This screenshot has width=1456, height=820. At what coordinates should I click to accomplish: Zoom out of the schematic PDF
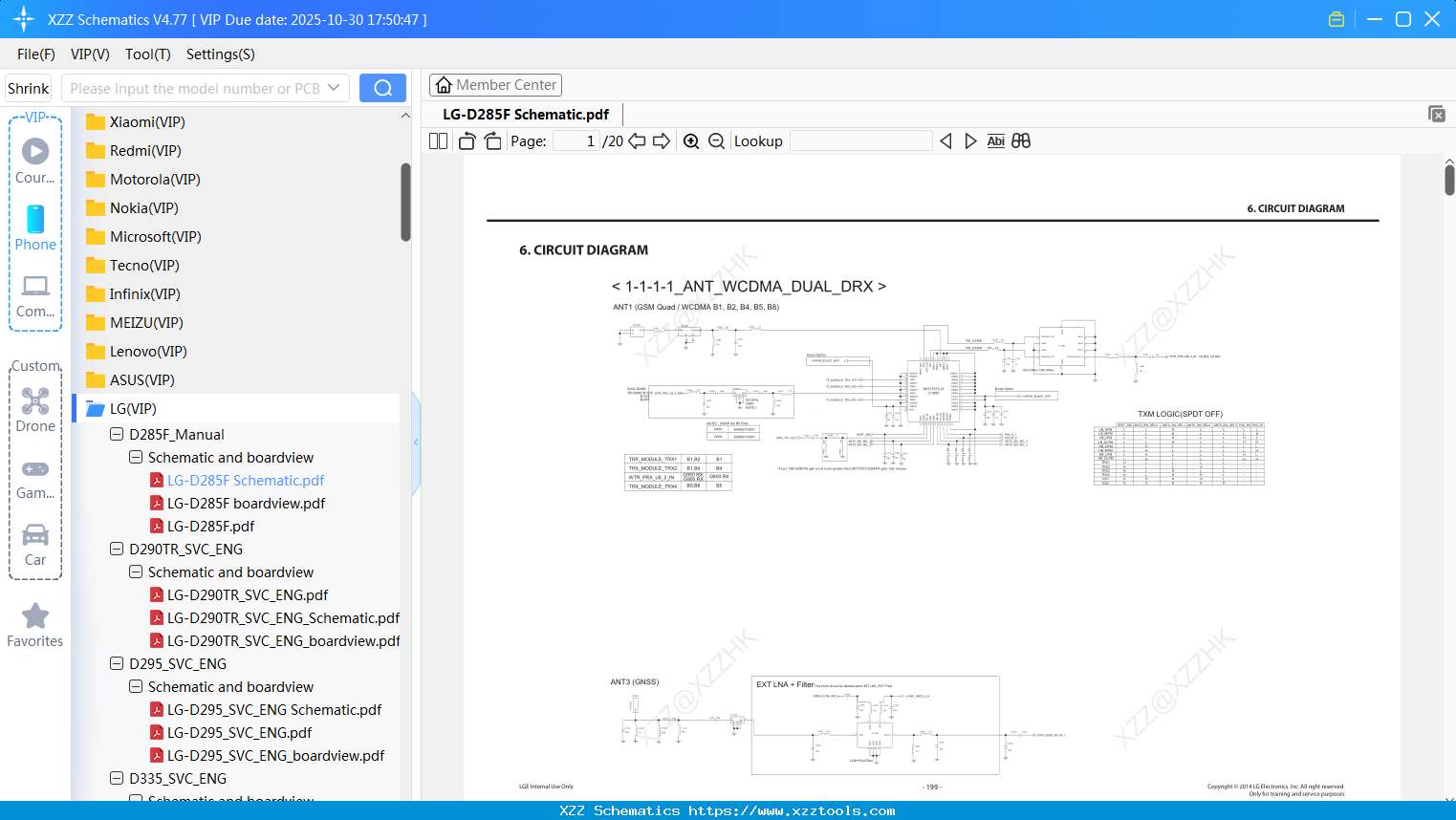pos(715,140)
